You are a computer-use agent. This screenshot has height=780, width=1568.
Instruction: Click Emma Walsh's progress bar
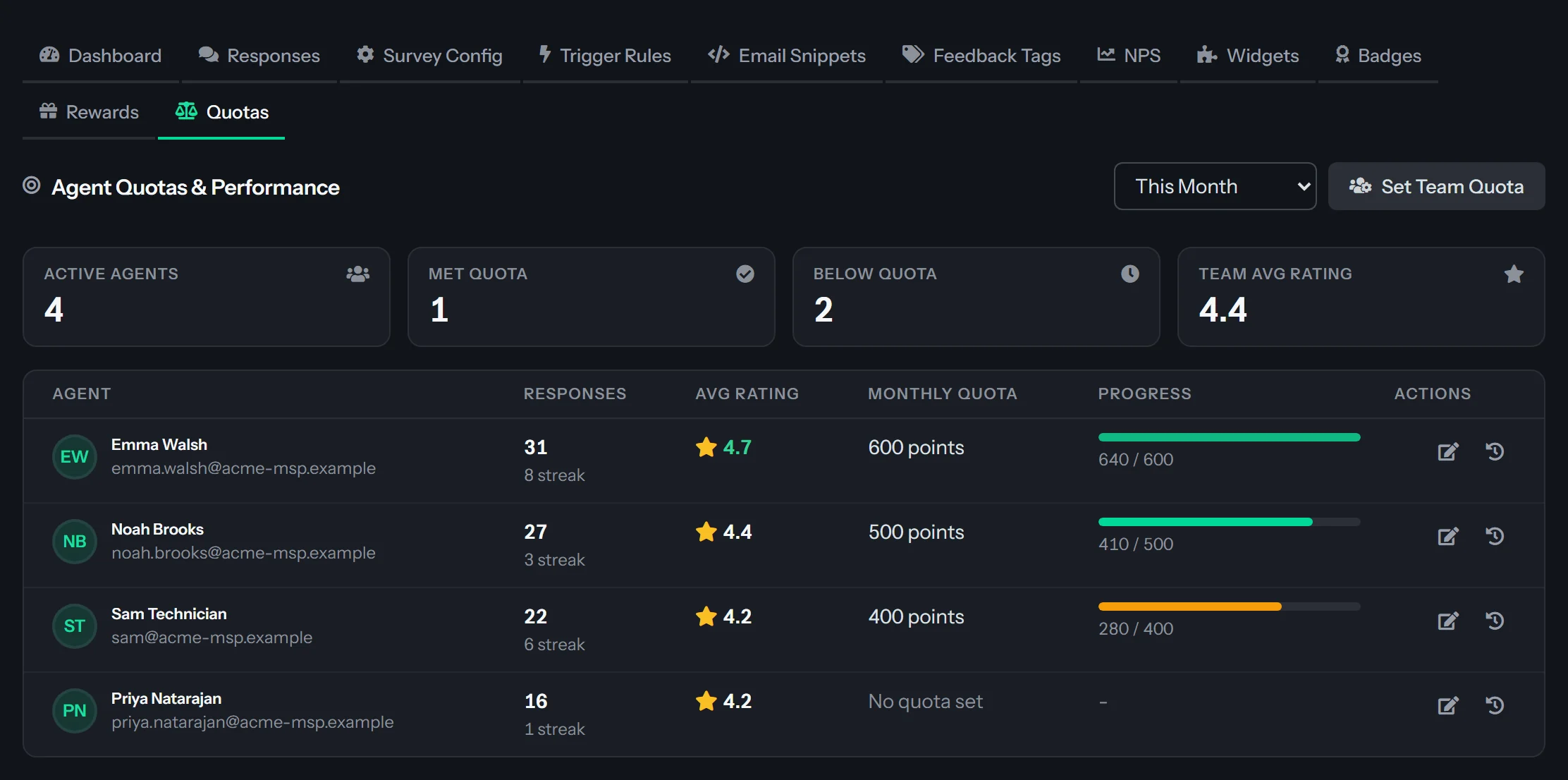[1229, 437]
